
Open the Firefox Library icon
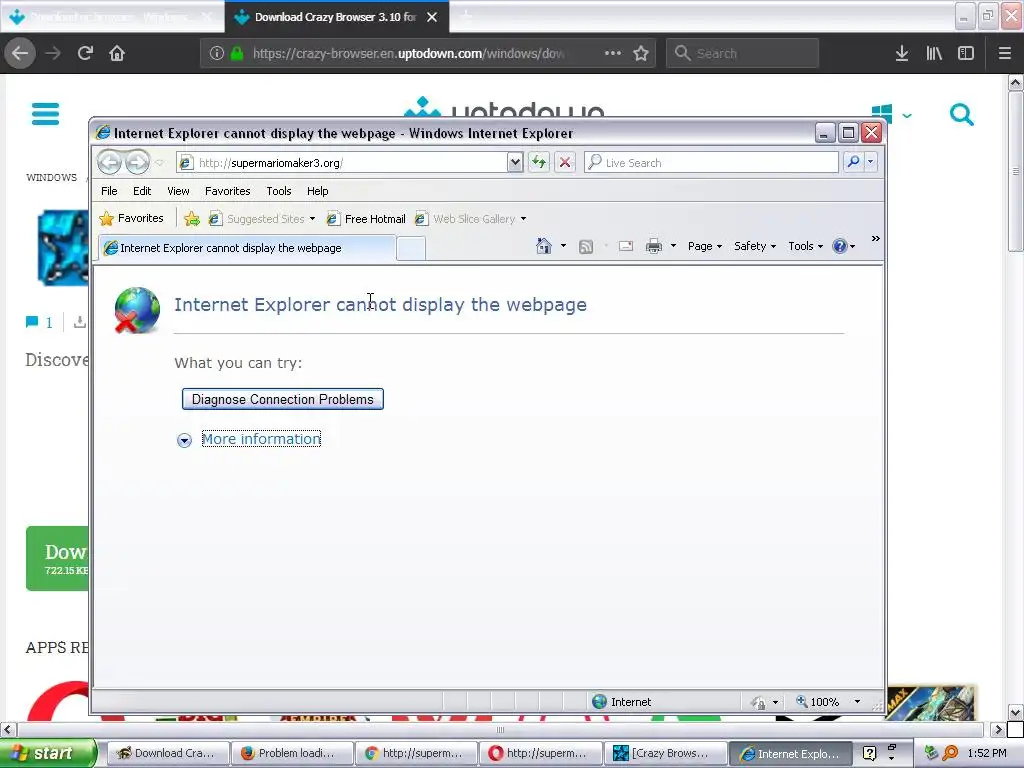click(x=934, y=53)
